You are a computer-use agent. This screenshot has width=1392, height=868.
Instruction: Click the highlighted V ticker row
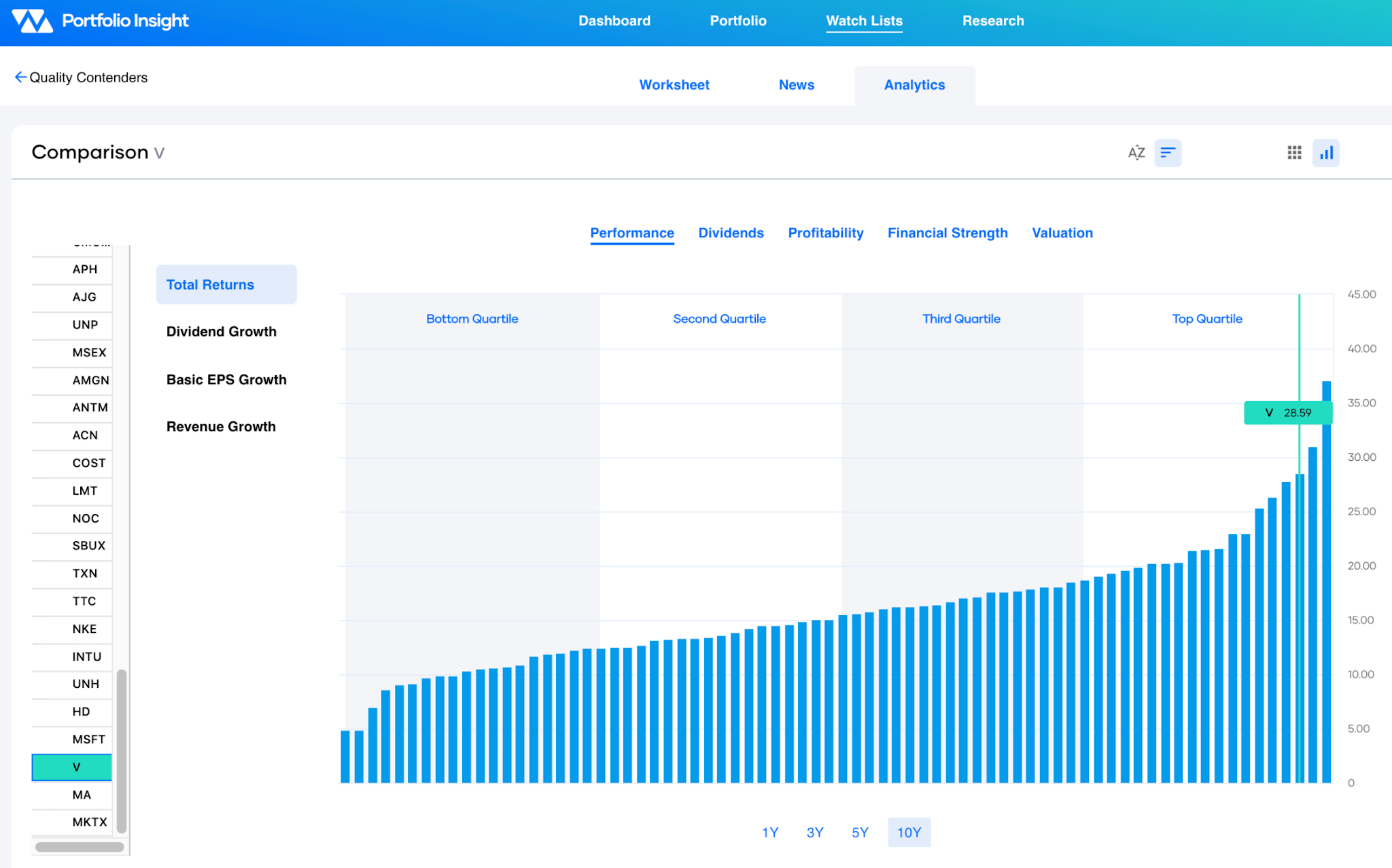(x=72, y=767)
